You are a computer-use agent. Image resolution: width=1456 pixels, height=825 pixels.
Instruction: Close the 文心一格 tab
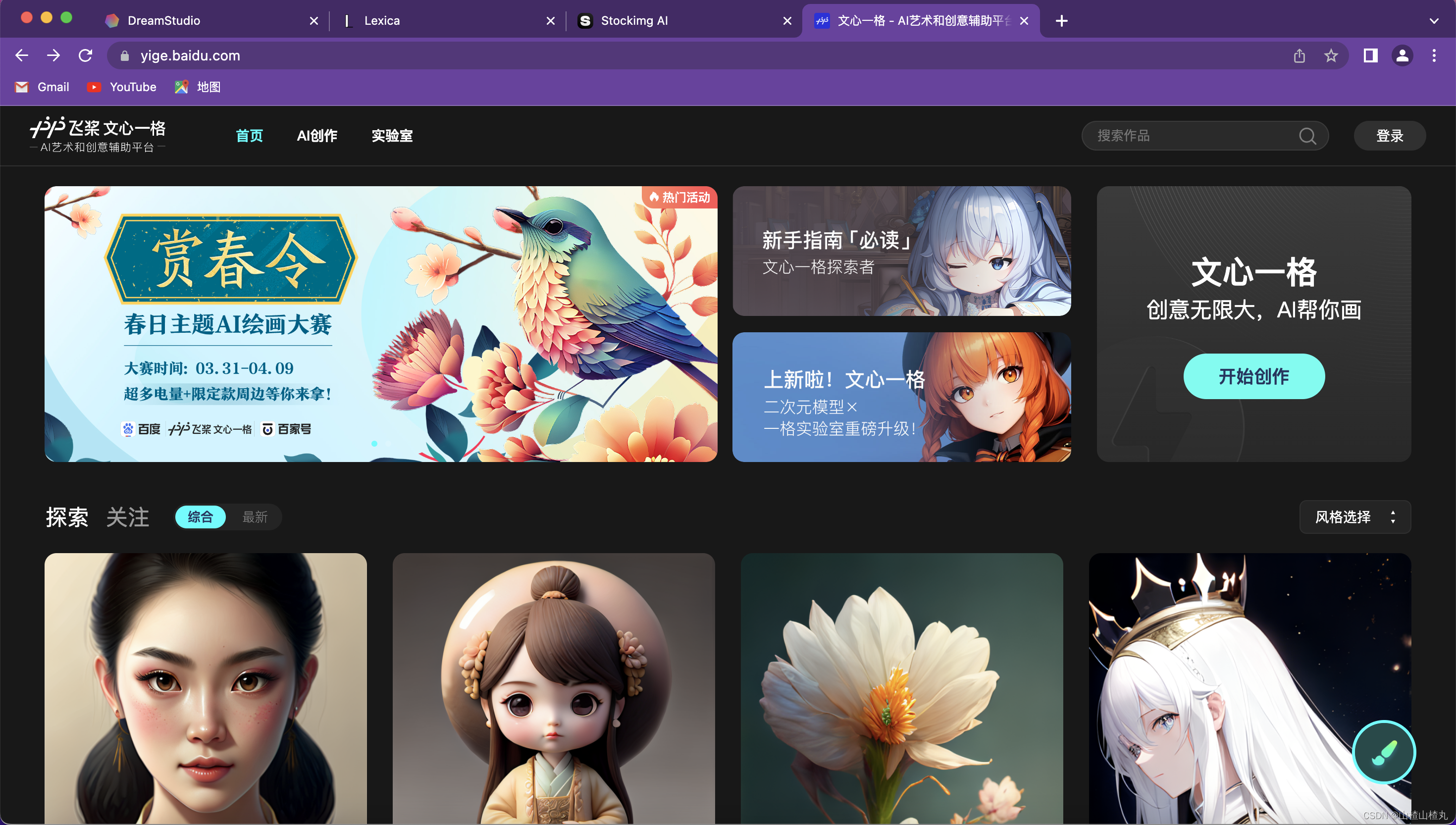(1024, 21)
